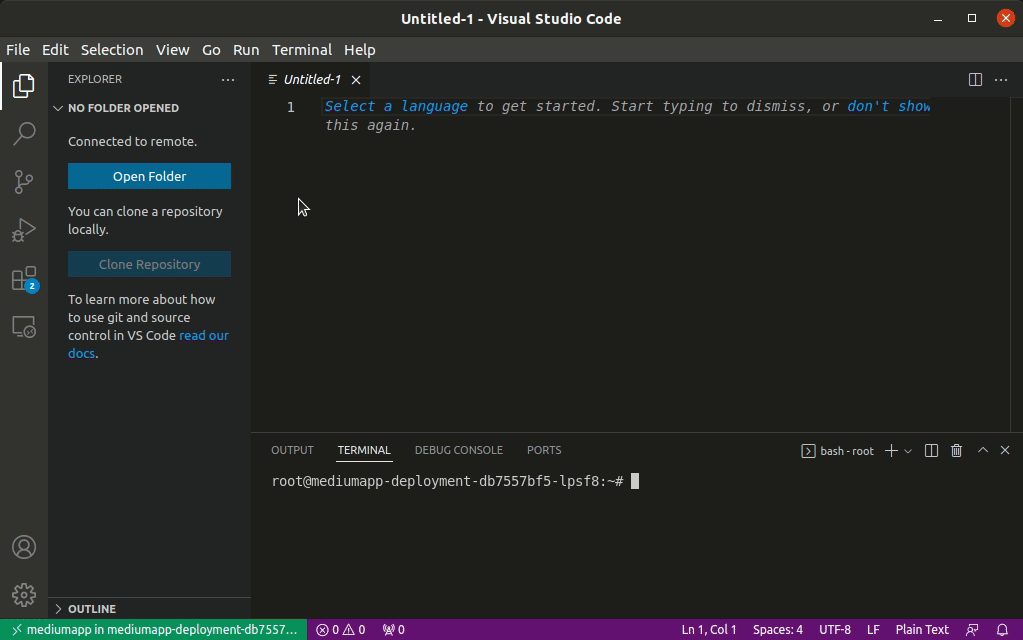Open the Remote Explorer view icon

click(23, 326)
